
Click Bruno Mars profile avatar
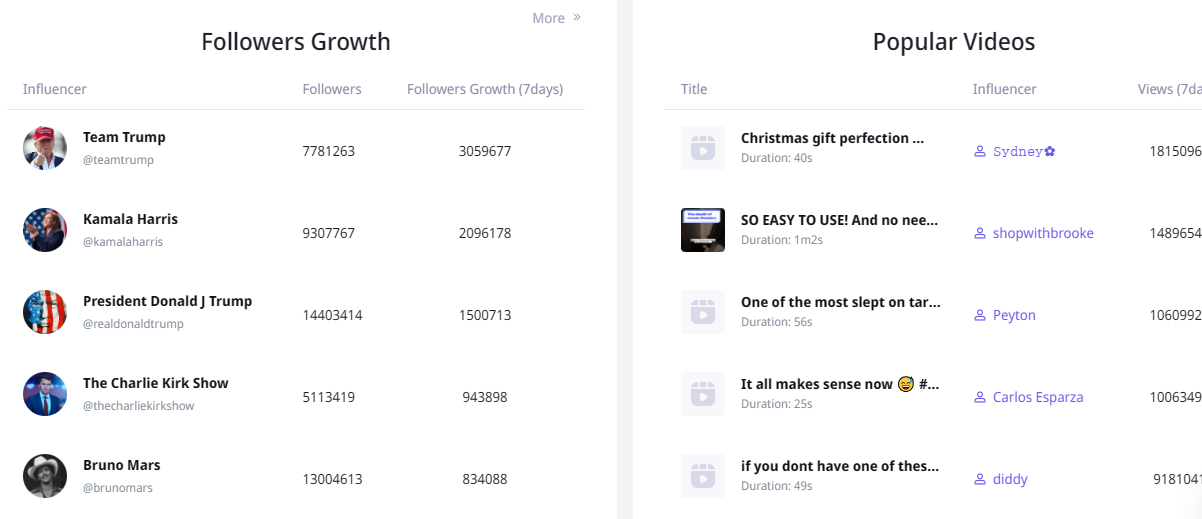(45, 476)
